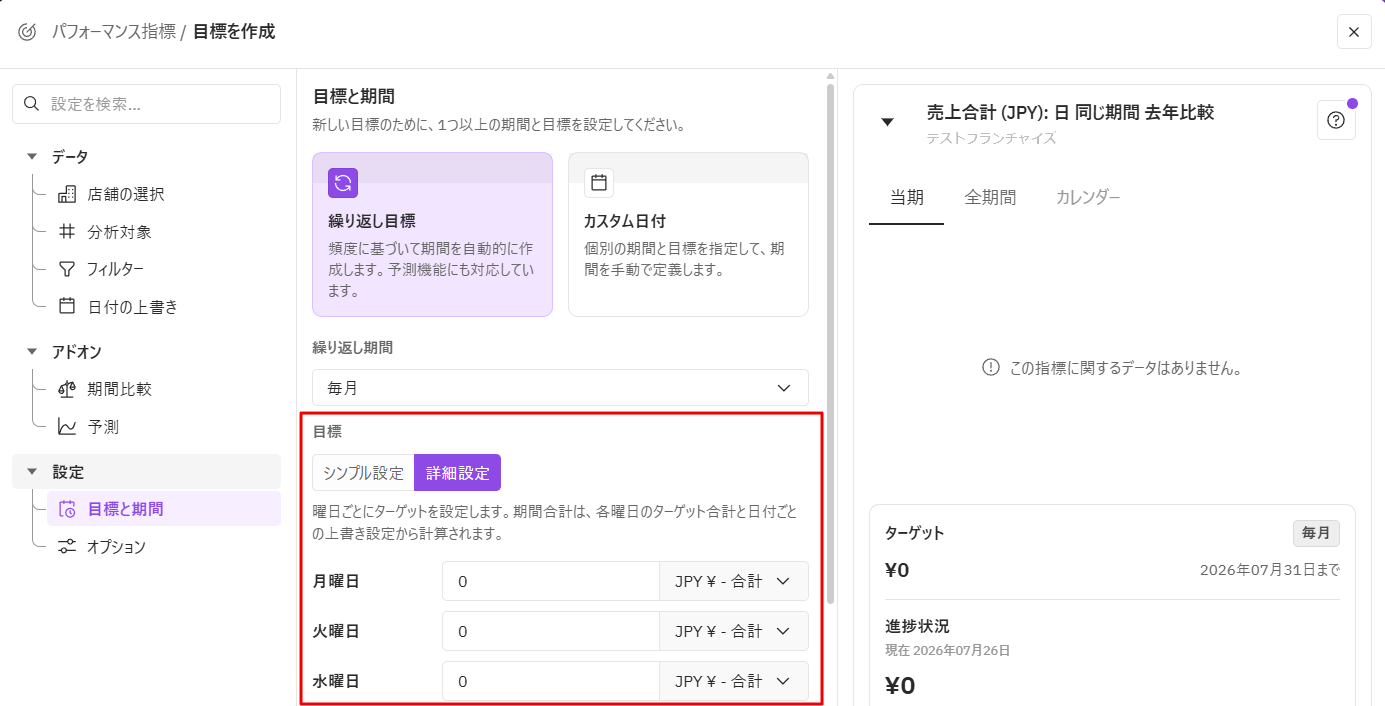Choose the 繰り返し目標 card

click(432, 235)
